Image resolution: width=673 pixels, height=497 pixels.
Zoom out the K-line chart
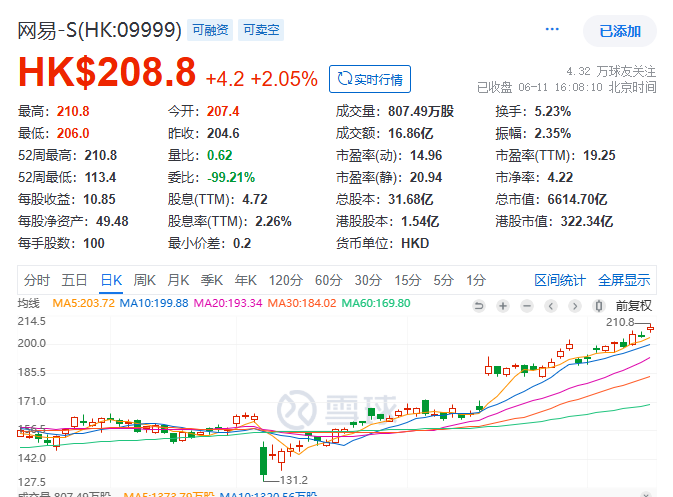pos(525,305)
